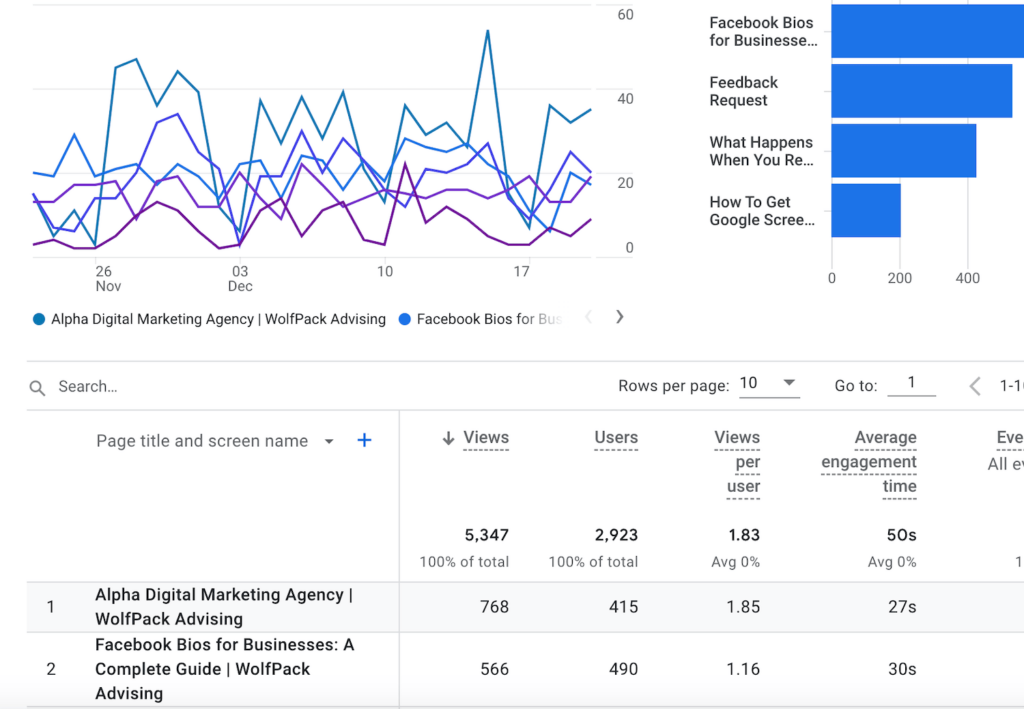This screenshot has height=709, width=1024.
Task: Sort by Average engagement time column
Action: point(869,462)
